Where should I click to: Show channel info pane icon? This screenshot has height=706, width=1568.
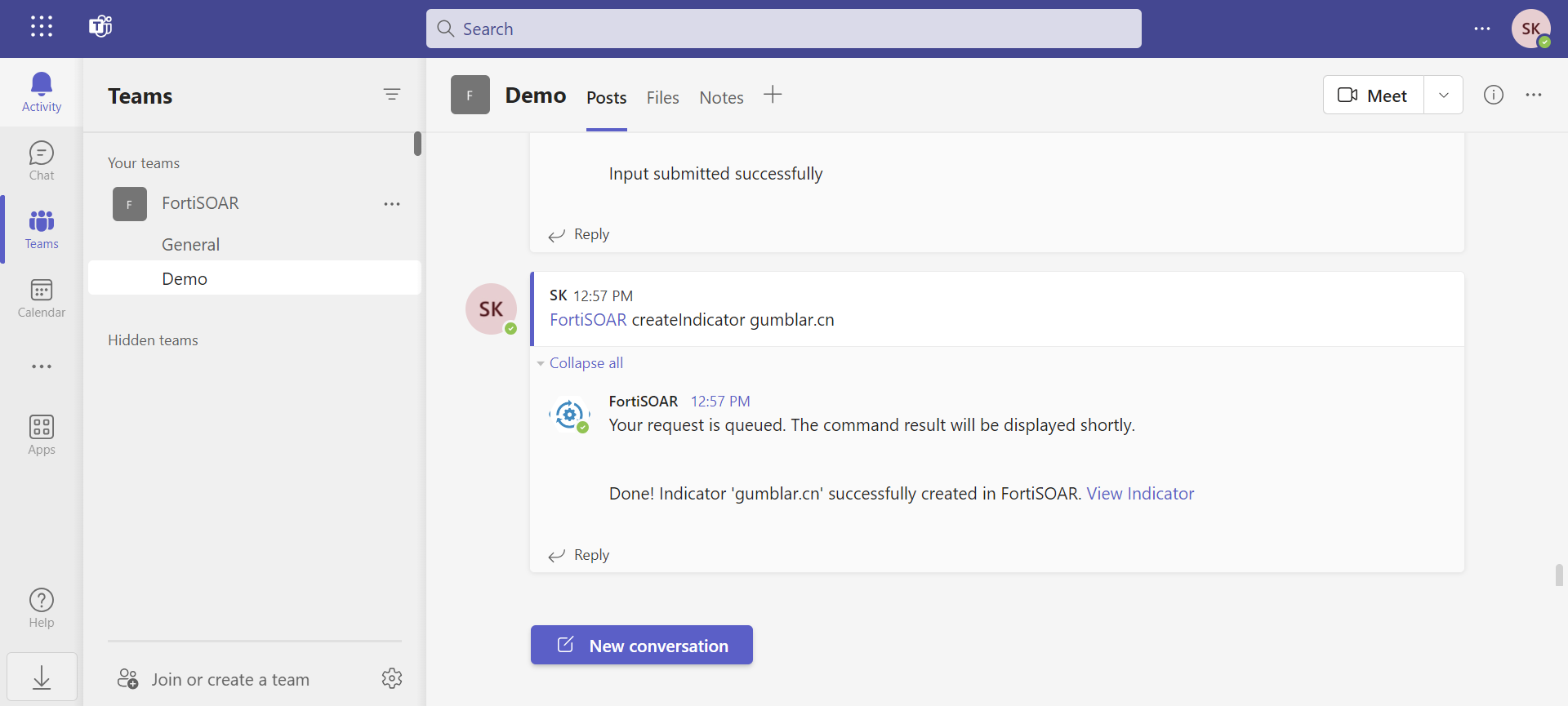[1493, 95]
